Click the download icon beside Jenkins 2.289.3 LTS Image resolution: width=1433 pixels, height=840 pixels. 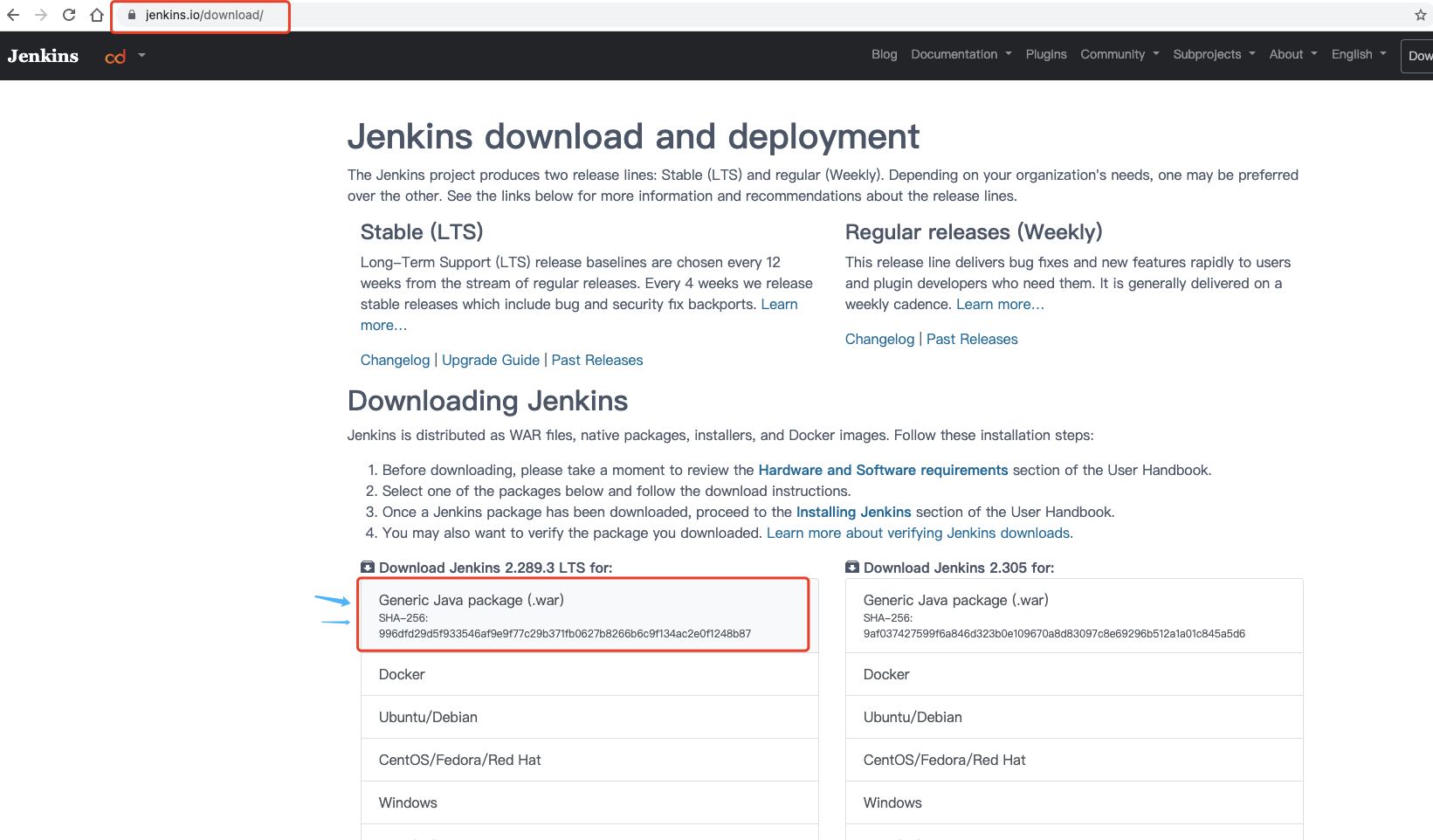click(368, 568)
